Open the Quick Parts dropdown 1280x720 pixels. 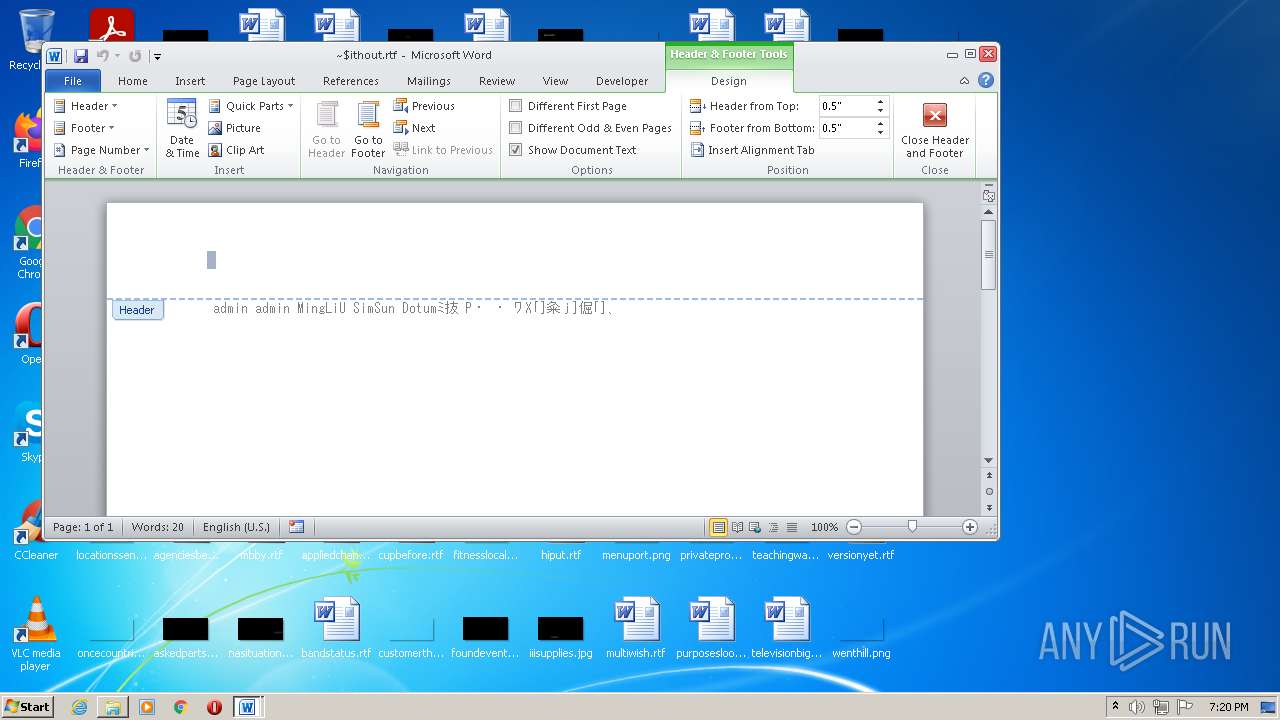coord(251,106)
